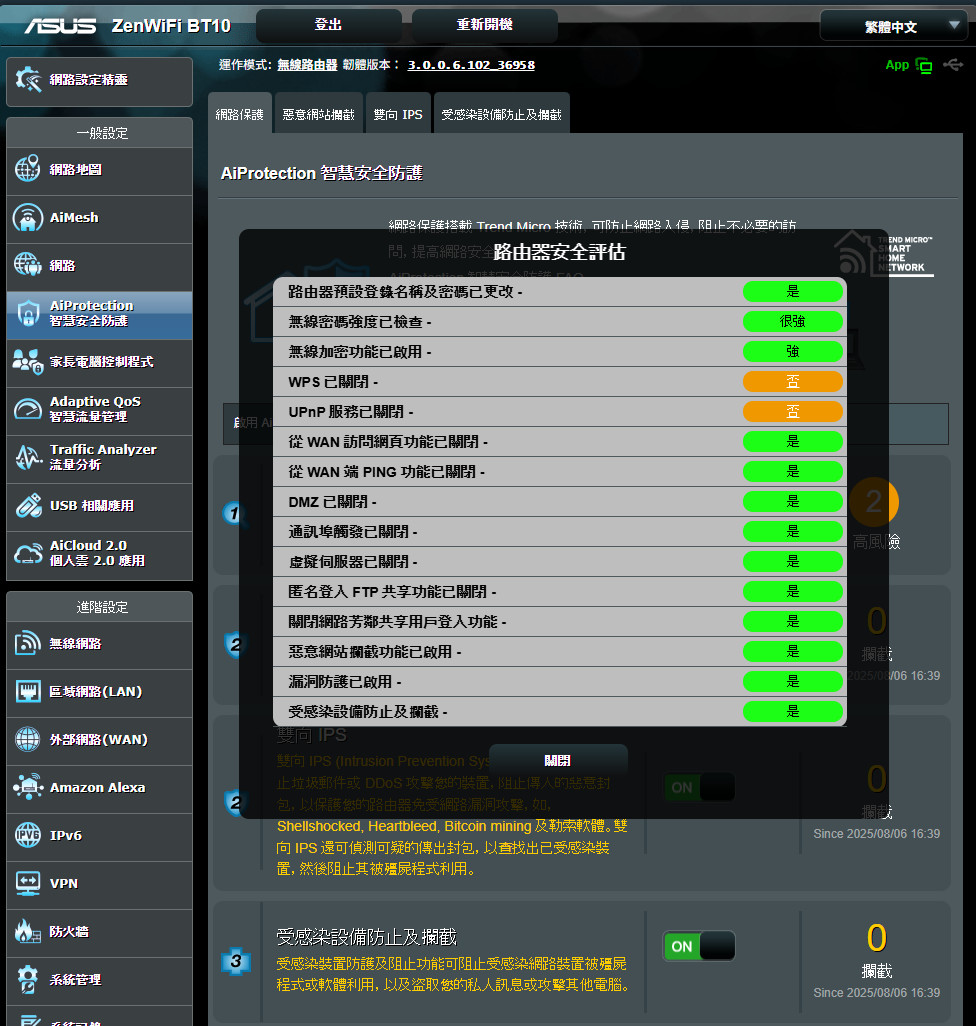The image size is (976, 1026).
Task: Open the 繁體中文 language dropdown
Action: (894, 27)
